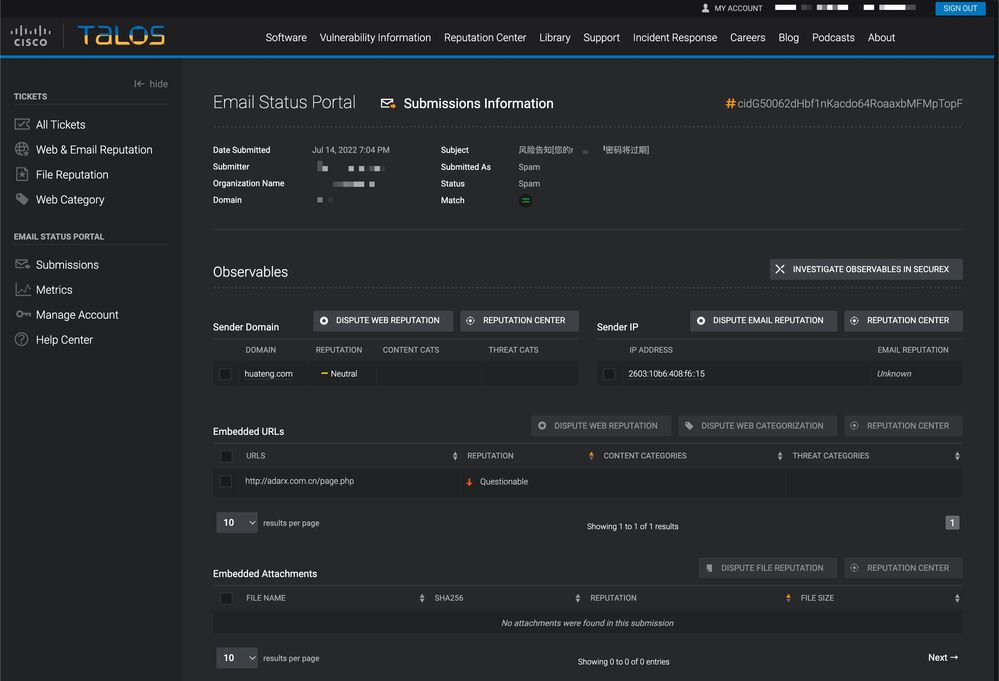Check the sender IP address row checkbox
The width and height of the screenshot is (999, 681).
tap(609, 374)
